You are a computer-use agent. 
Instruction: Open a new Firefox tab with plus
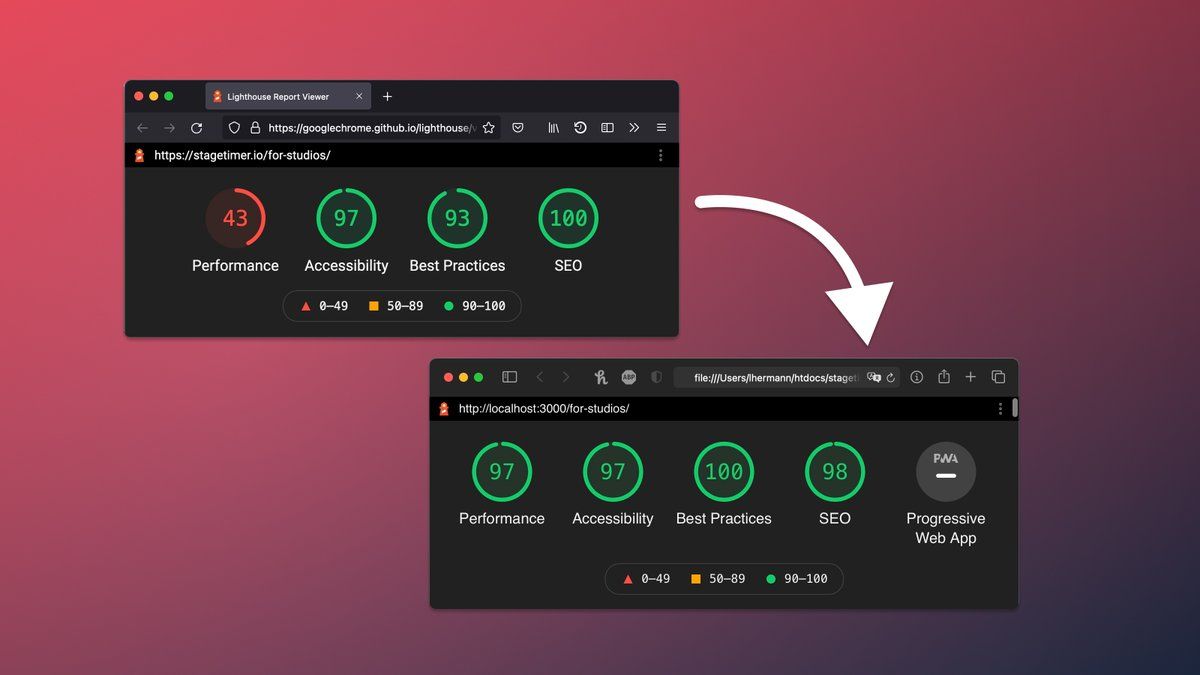click(x=388, y=97)
